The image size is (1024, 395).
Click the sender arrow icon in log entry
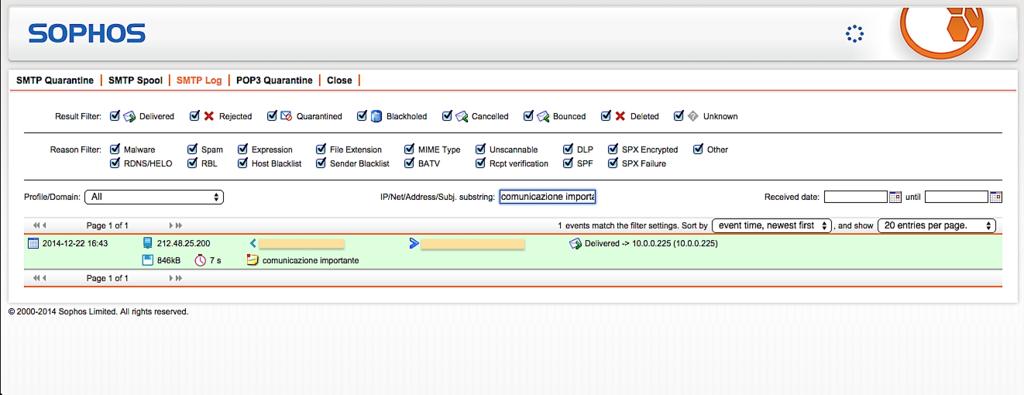253,244
